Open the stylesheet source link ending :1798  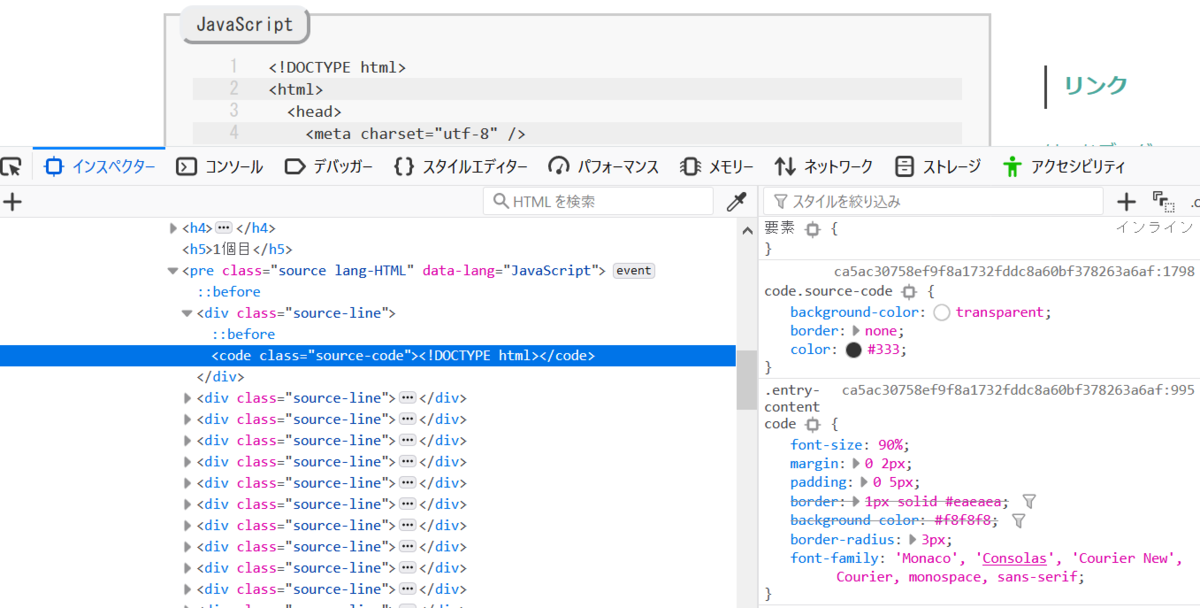coord(1014,272)
